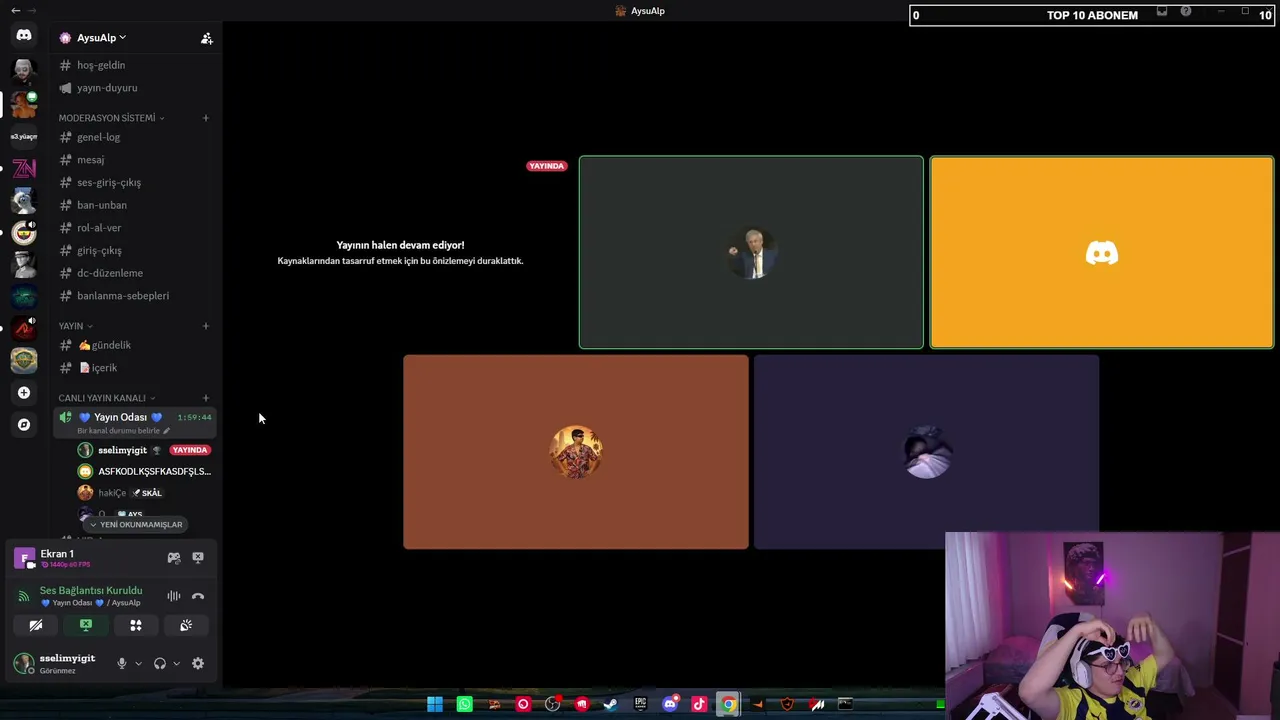1280x720 pixels.
Task: Open the headphone output options arrow
Action: point(176,663)
